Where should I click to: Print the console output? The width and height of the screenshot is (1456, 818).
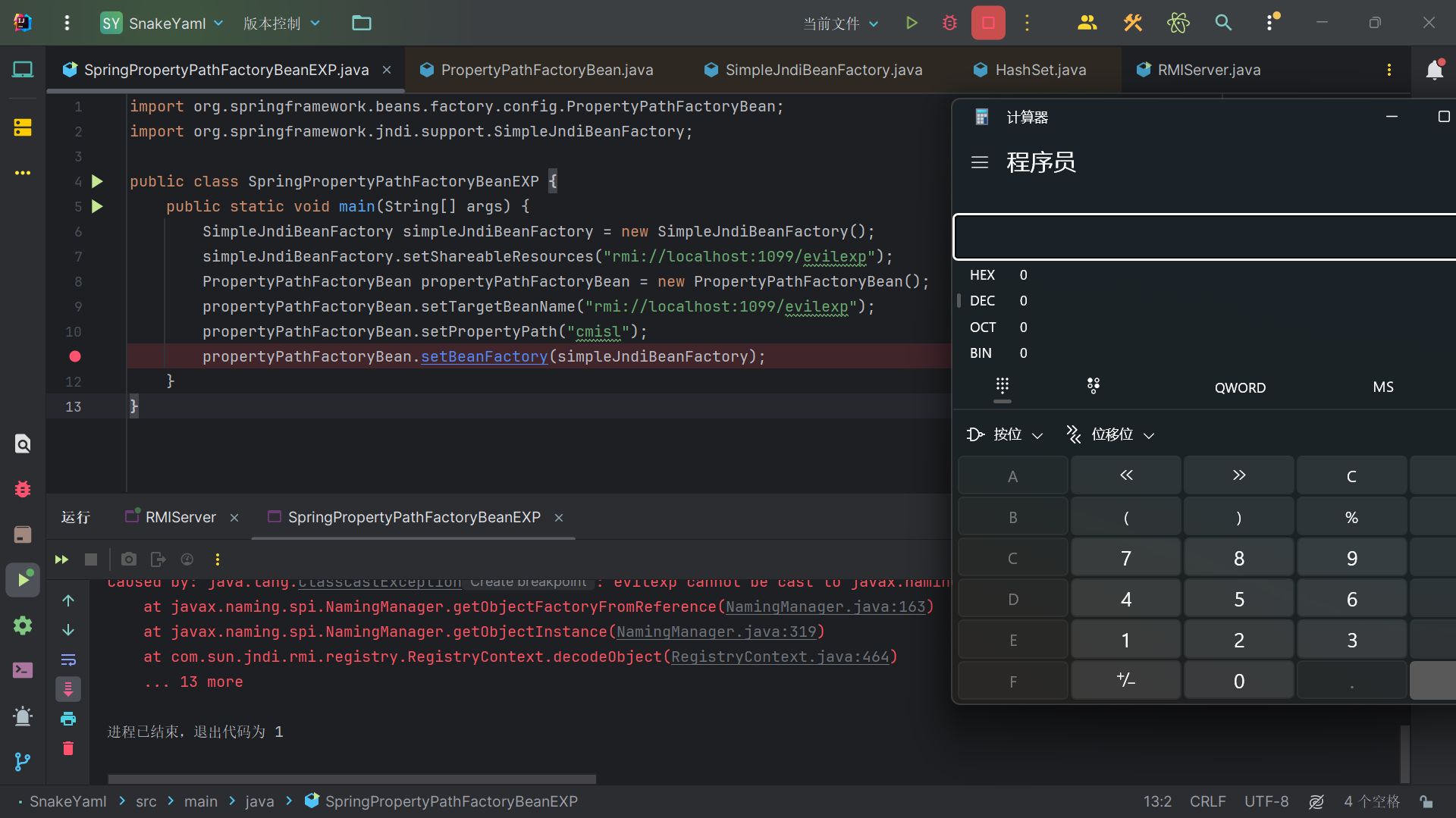(68, 719)
